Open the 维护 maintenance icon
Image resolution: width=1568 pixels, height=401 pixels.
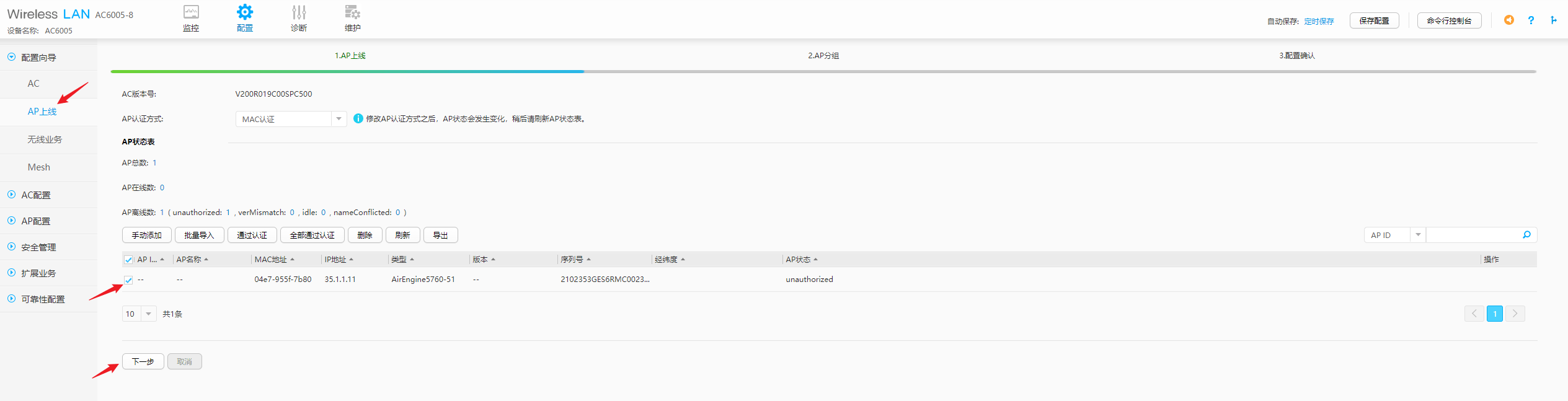pos(352,13)
